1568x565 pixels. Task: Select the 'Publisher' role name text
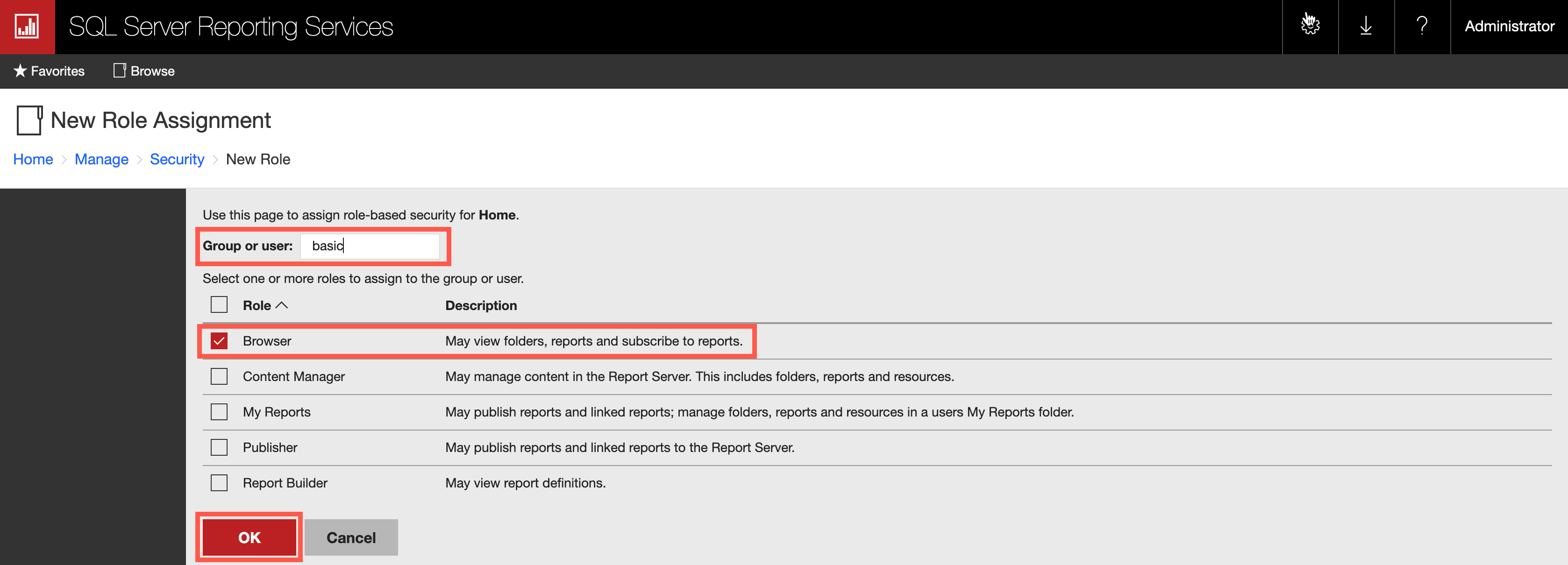(270, 448)
